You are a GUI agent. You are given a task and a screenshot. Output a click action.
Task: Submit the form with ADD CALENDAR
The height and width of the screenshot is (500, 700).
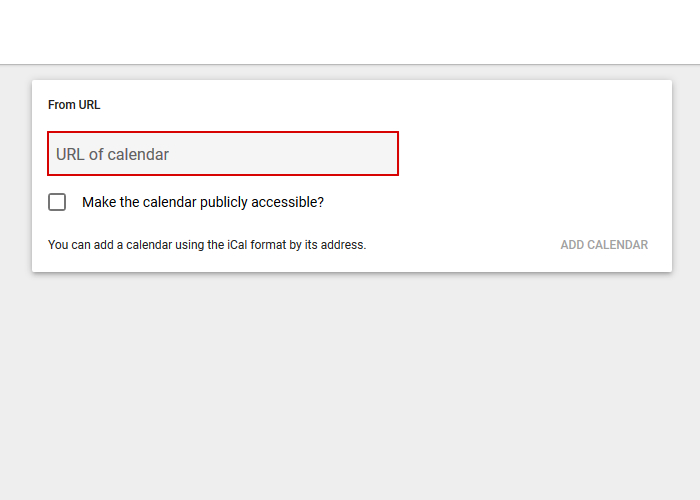point(604,245)
